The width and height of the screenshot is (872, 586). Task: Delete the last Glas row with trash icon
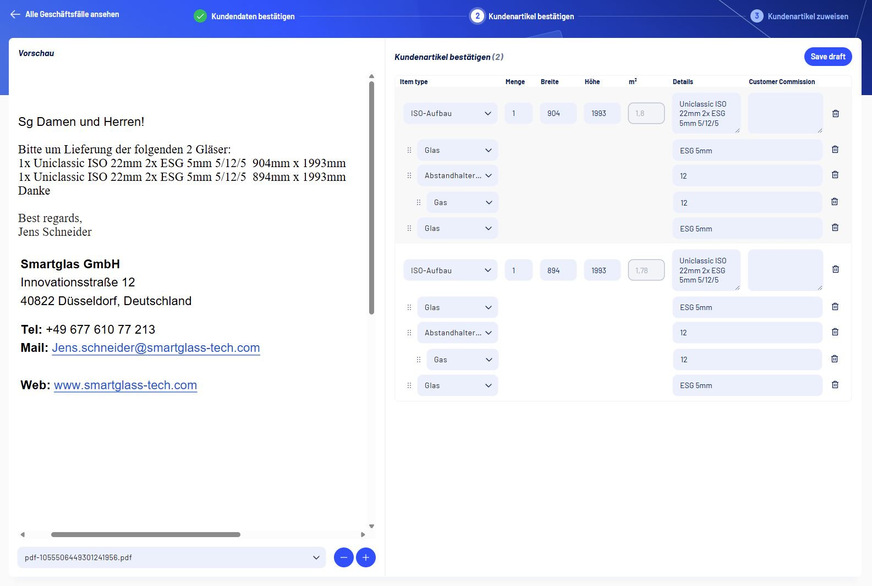(x=835, y=385)
